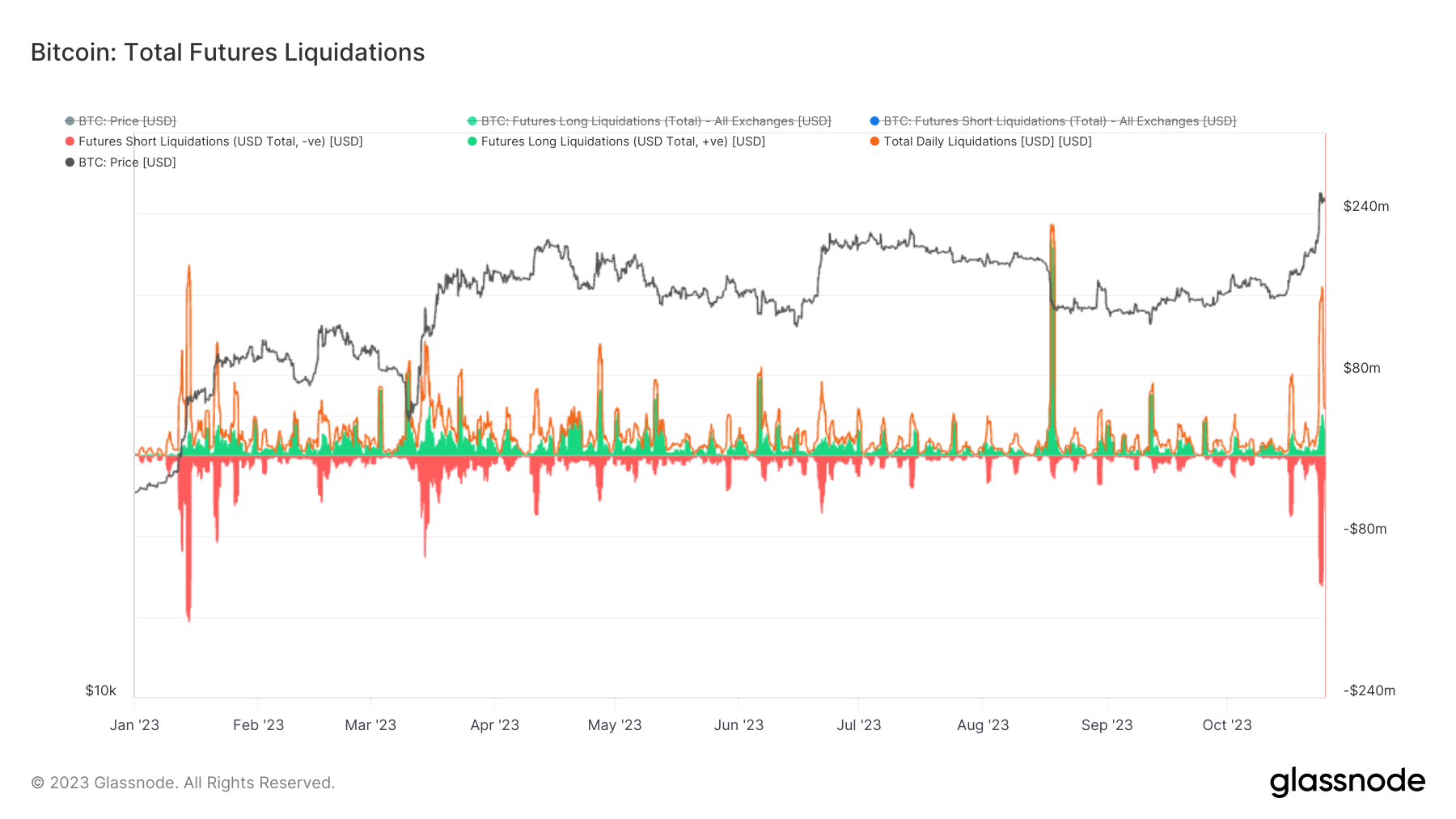This screenshot has width=1456, height=819.
Task: Click the -$80m y-axis label
Action: tap(1365, 529)
